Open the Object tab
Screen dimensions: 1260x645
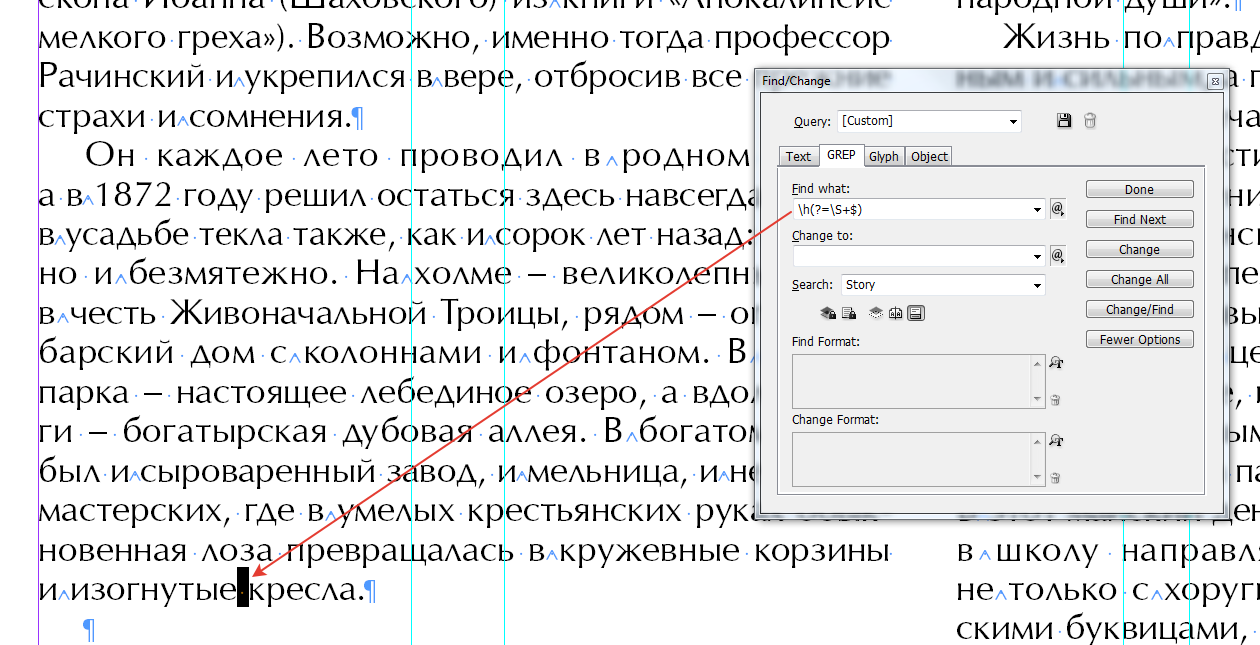click(x=927, y=156)
